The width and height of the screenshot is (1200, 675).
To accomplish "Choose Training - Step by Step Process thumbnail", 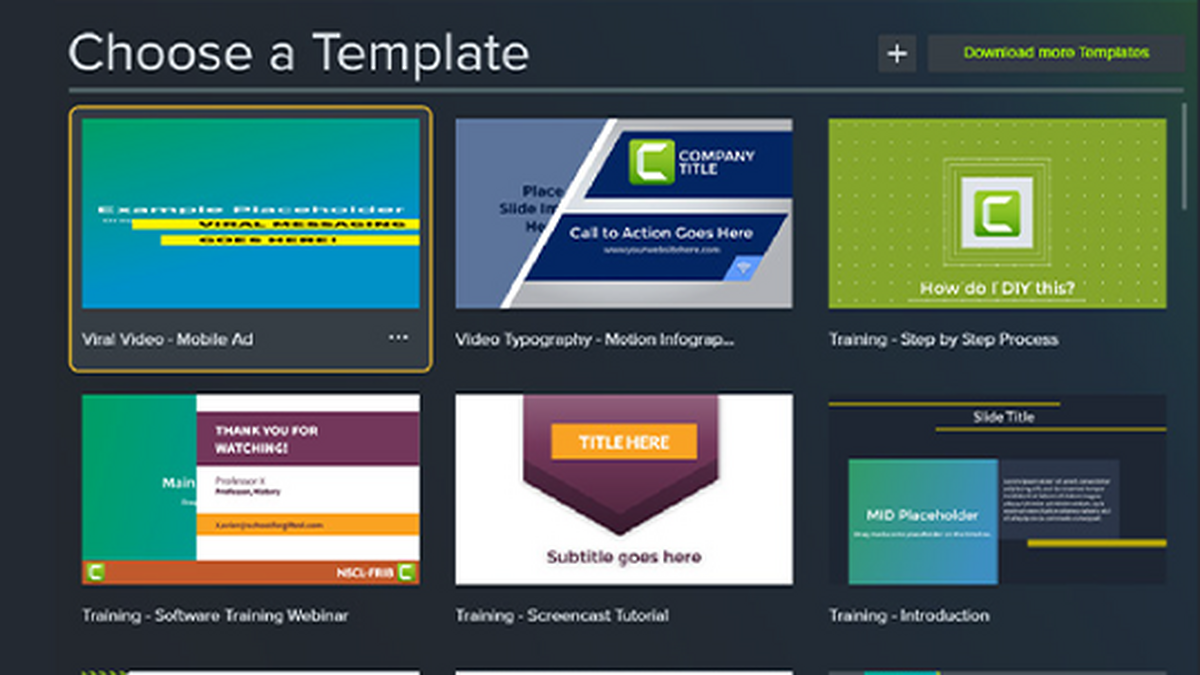I will [997, 213].
